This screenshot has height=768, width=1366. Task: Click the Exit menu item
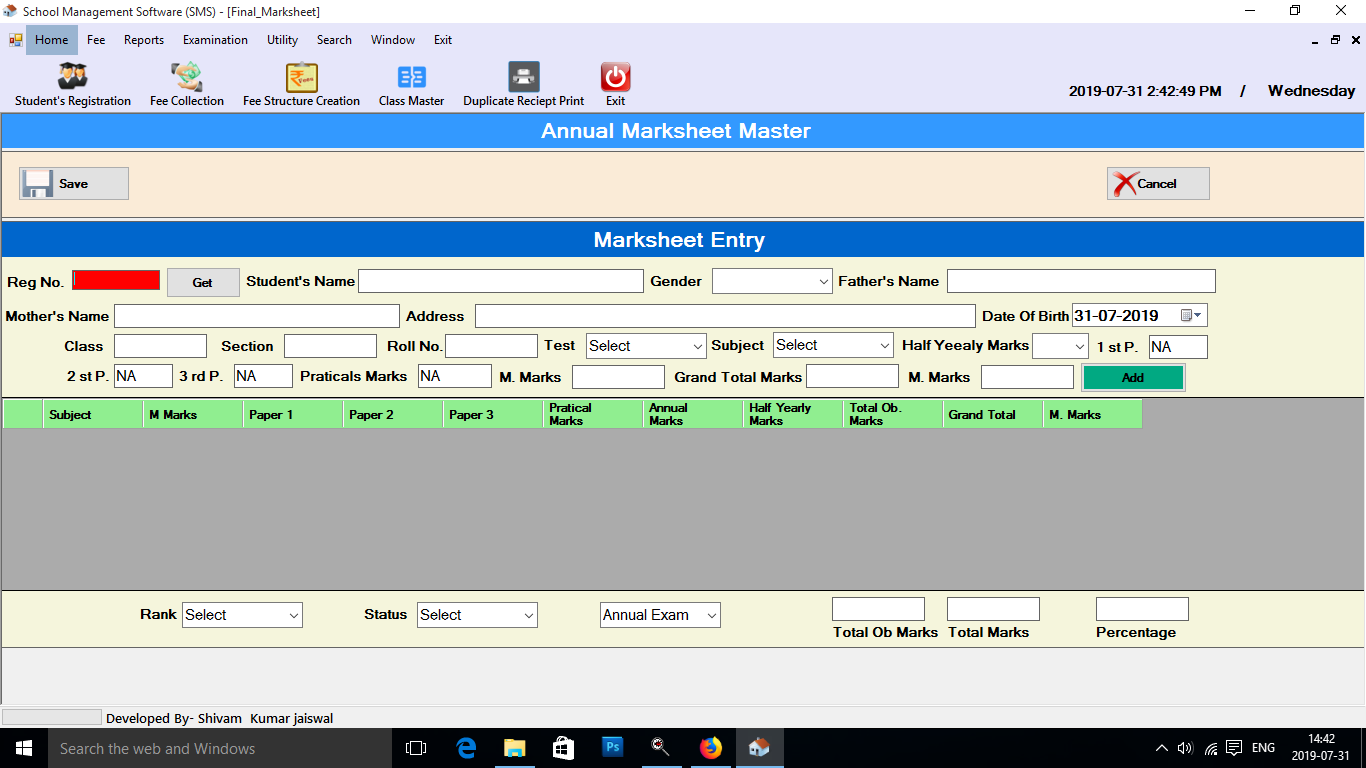pyautogui.click(x=443, y=40)
